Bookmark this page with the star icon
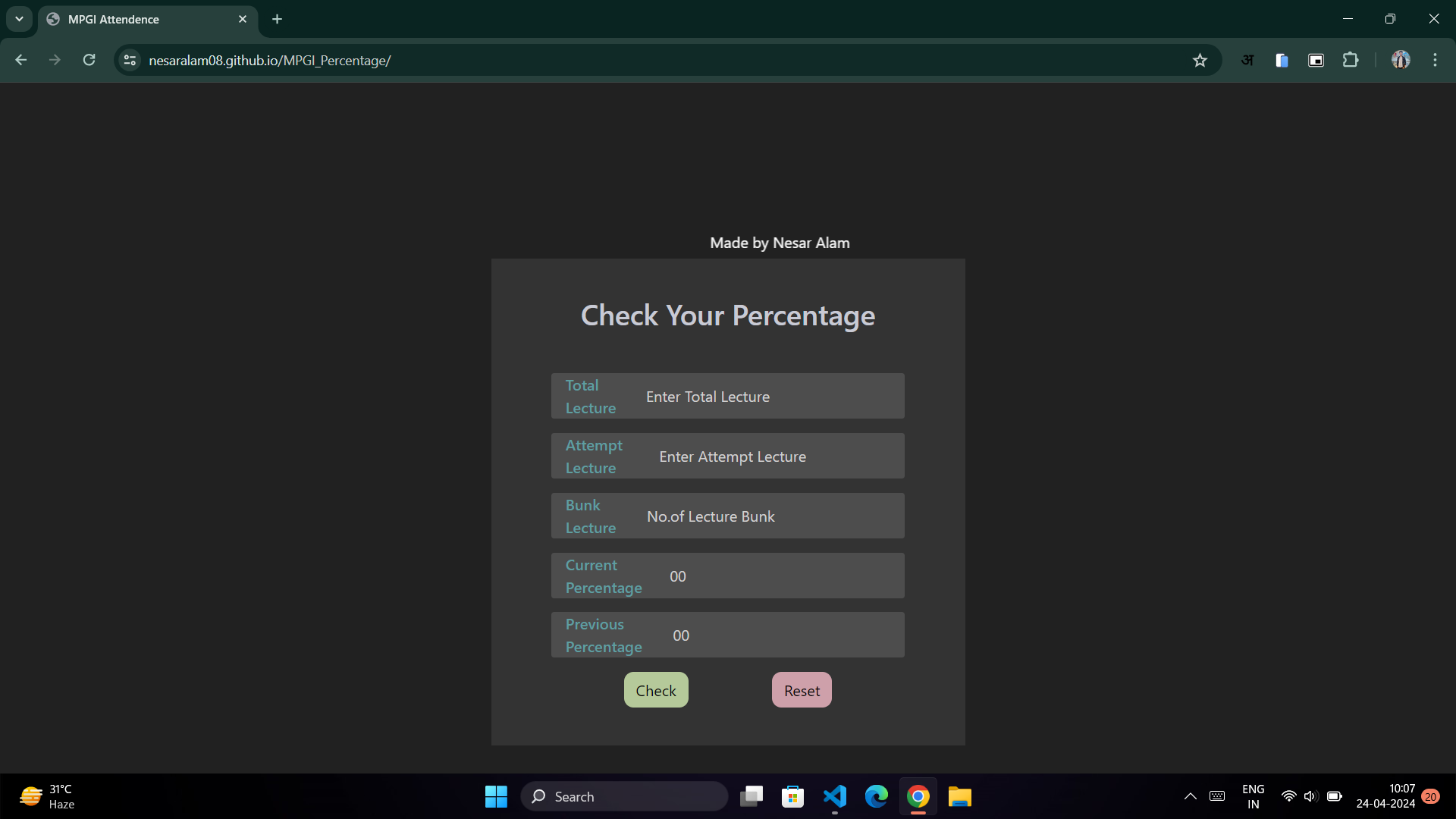This screenshot has width=1456, height=819. pos(1200,61)
